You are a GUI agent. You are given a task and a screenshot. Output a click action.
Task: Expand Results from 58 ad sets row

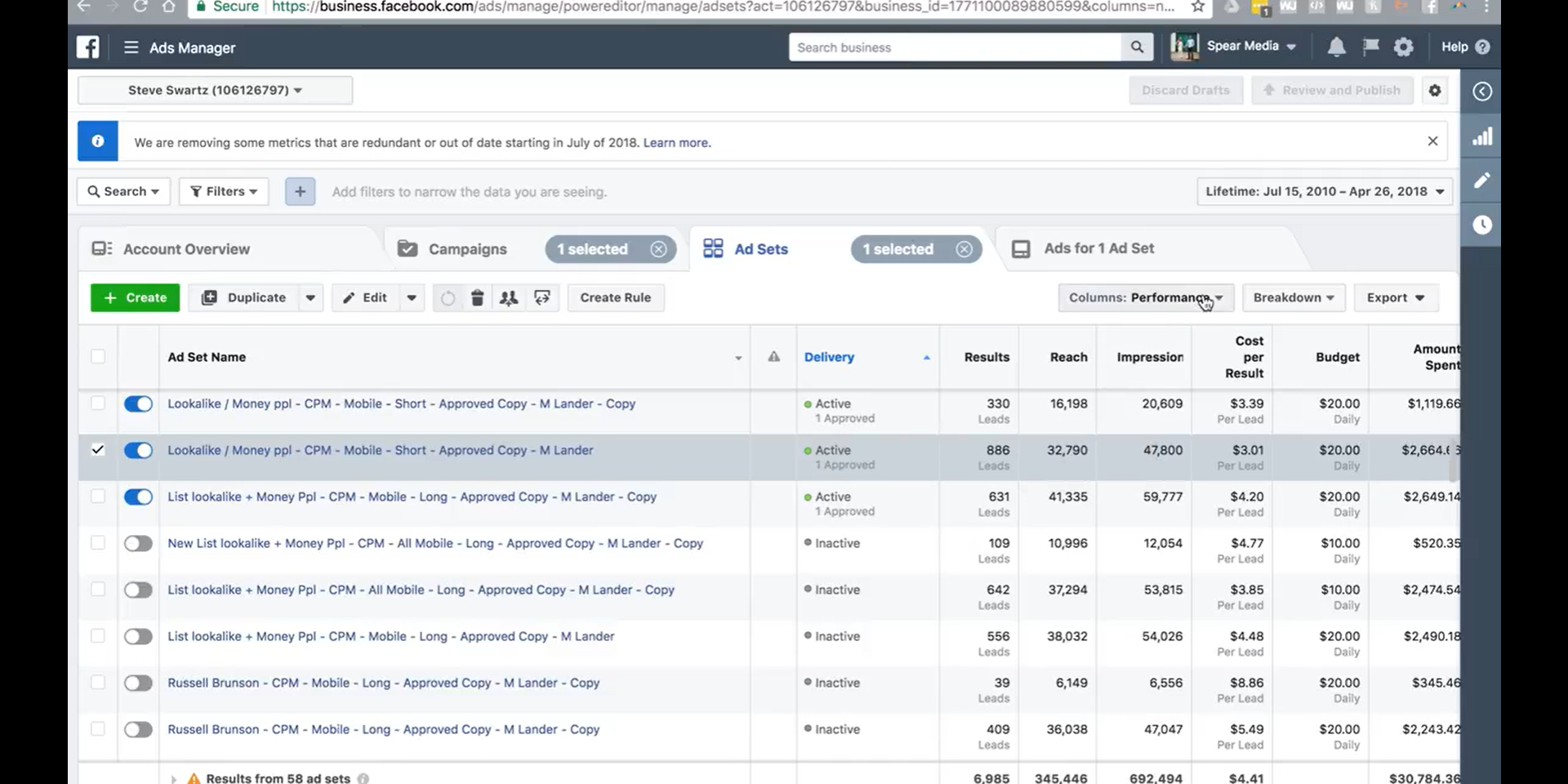click(173, 779)
